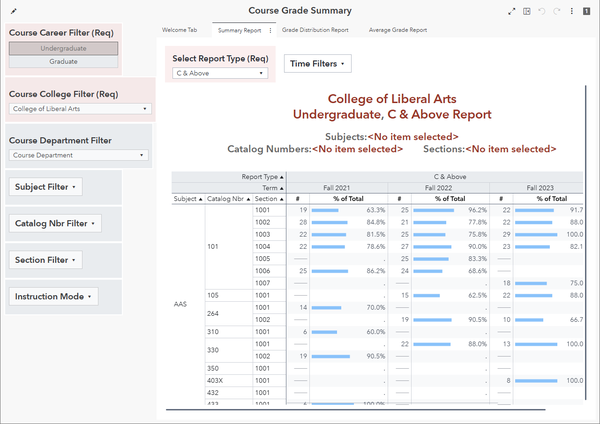Click the alert notification icon
The height and width of the screenshot is (424, 600).
point(586,11)
